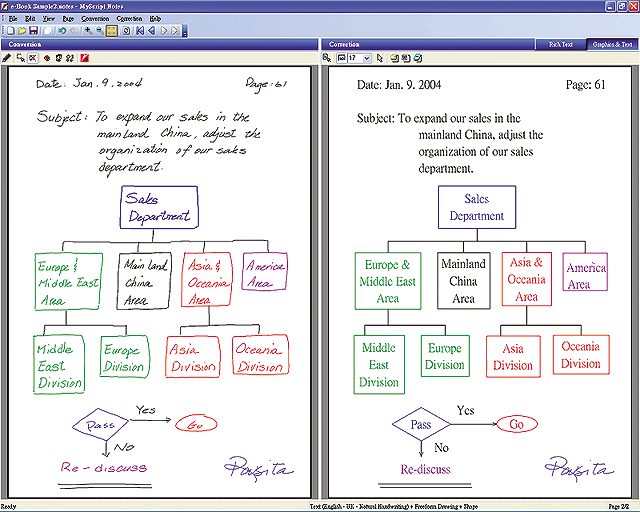The height and width of the screenshot is (512, 640).
Task: Click the New document icon
Action: (x=11, y=31)
